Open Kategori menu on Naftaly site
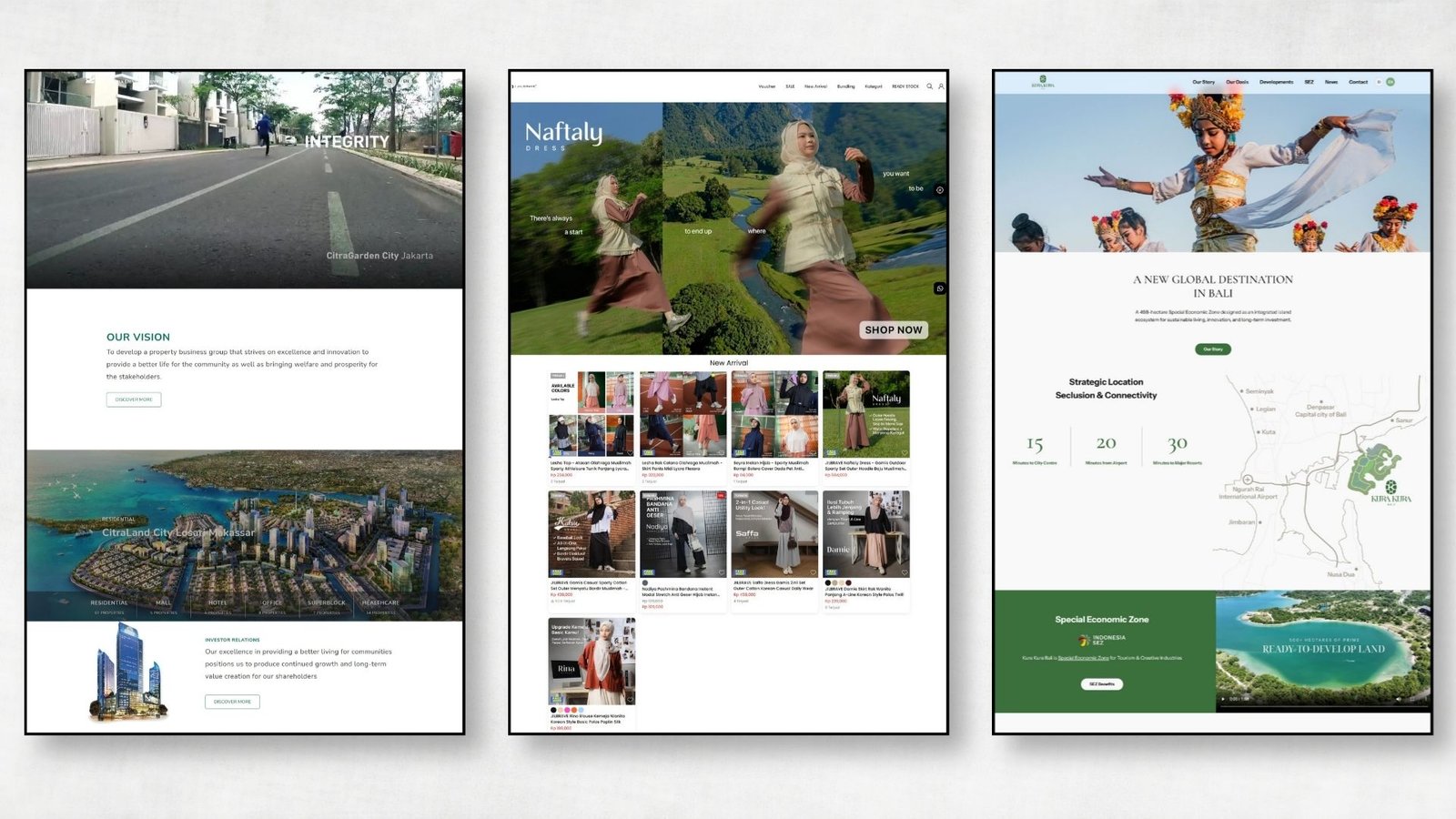Viewport: 1456px width, 819px height. coord(874,86)
